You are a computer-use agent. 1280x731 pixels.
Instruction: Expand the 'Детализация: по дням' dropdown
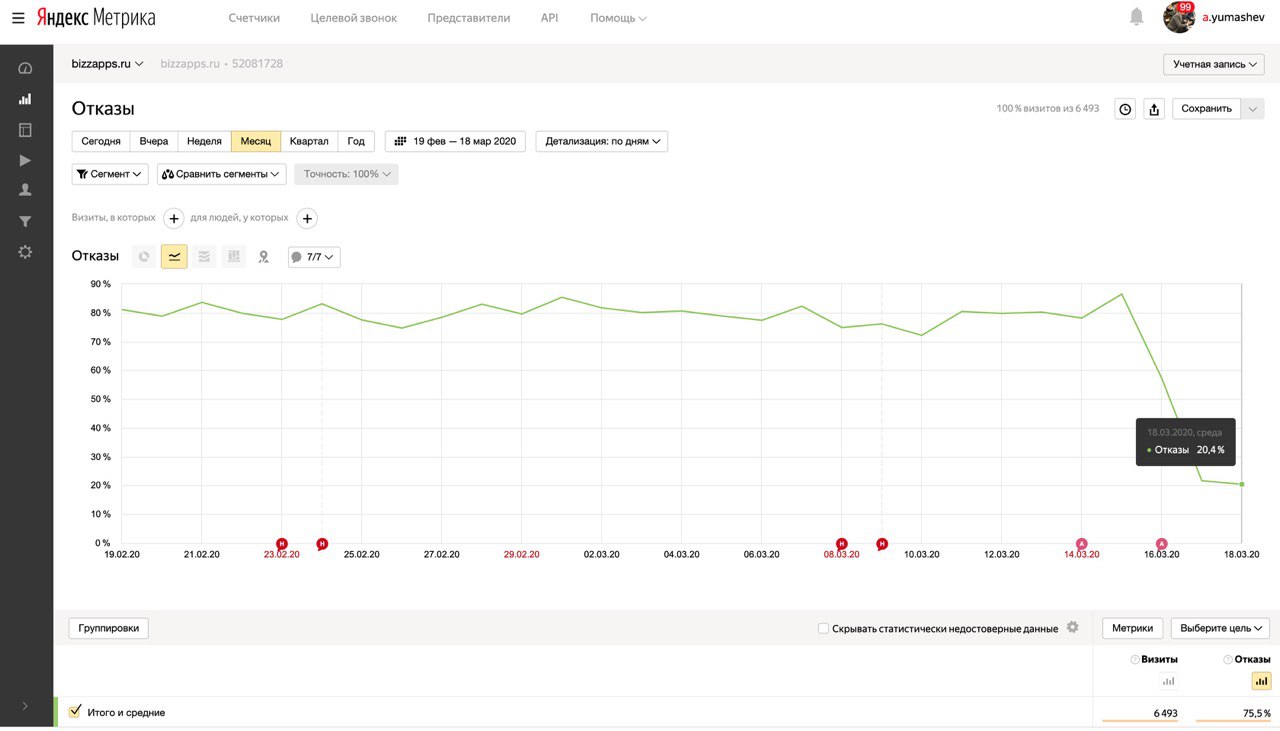(x=602, y=141)
